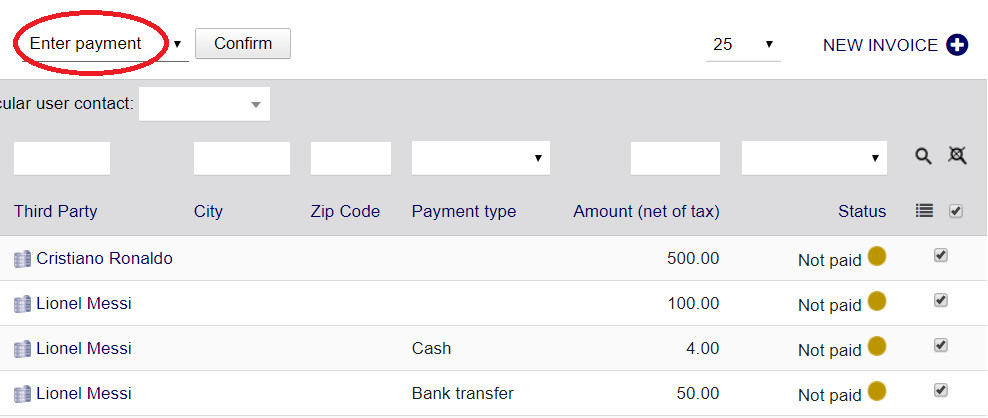
Task: Expand the Payment type filter dropdown
Action: click(480, 158)
